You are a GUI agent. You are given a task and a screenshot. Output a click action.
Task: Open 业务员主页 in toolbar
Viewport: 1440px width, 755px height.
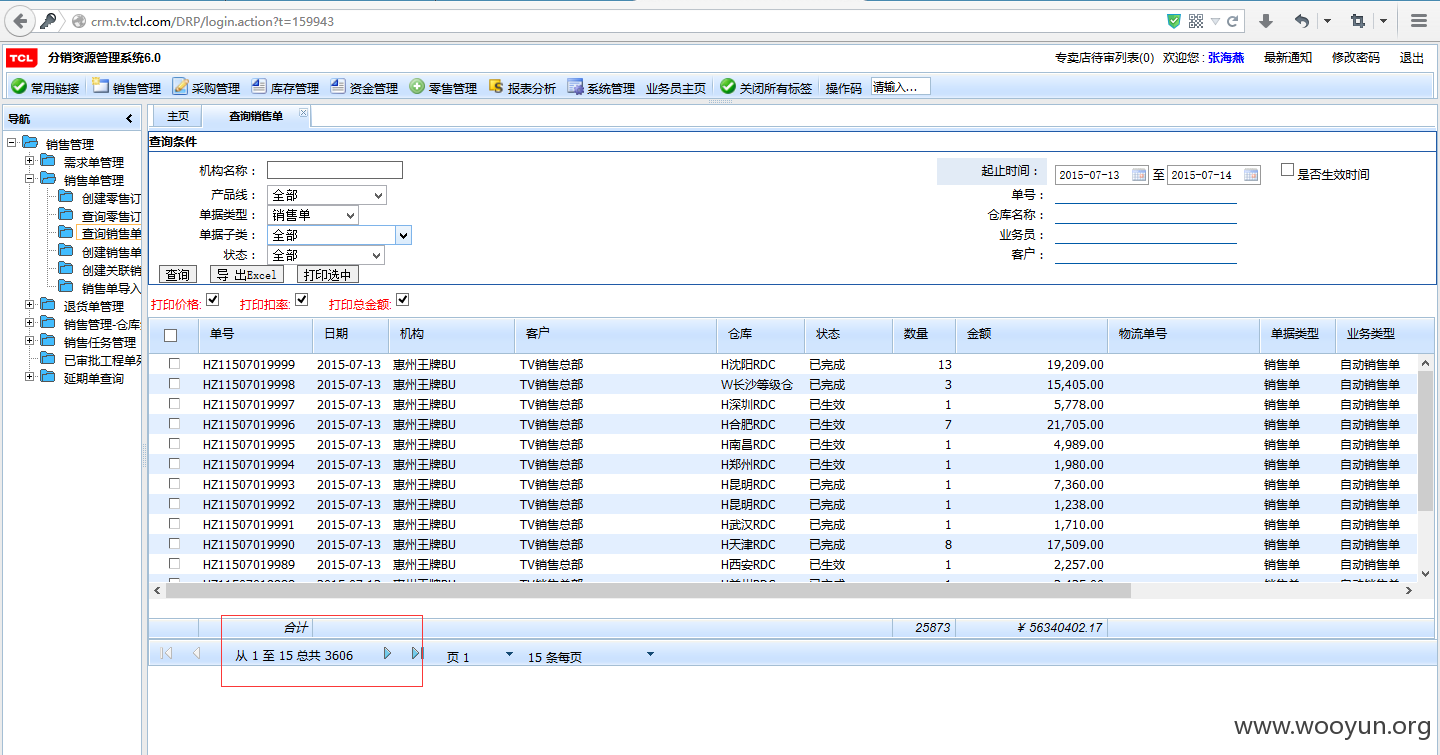[676, 88]
